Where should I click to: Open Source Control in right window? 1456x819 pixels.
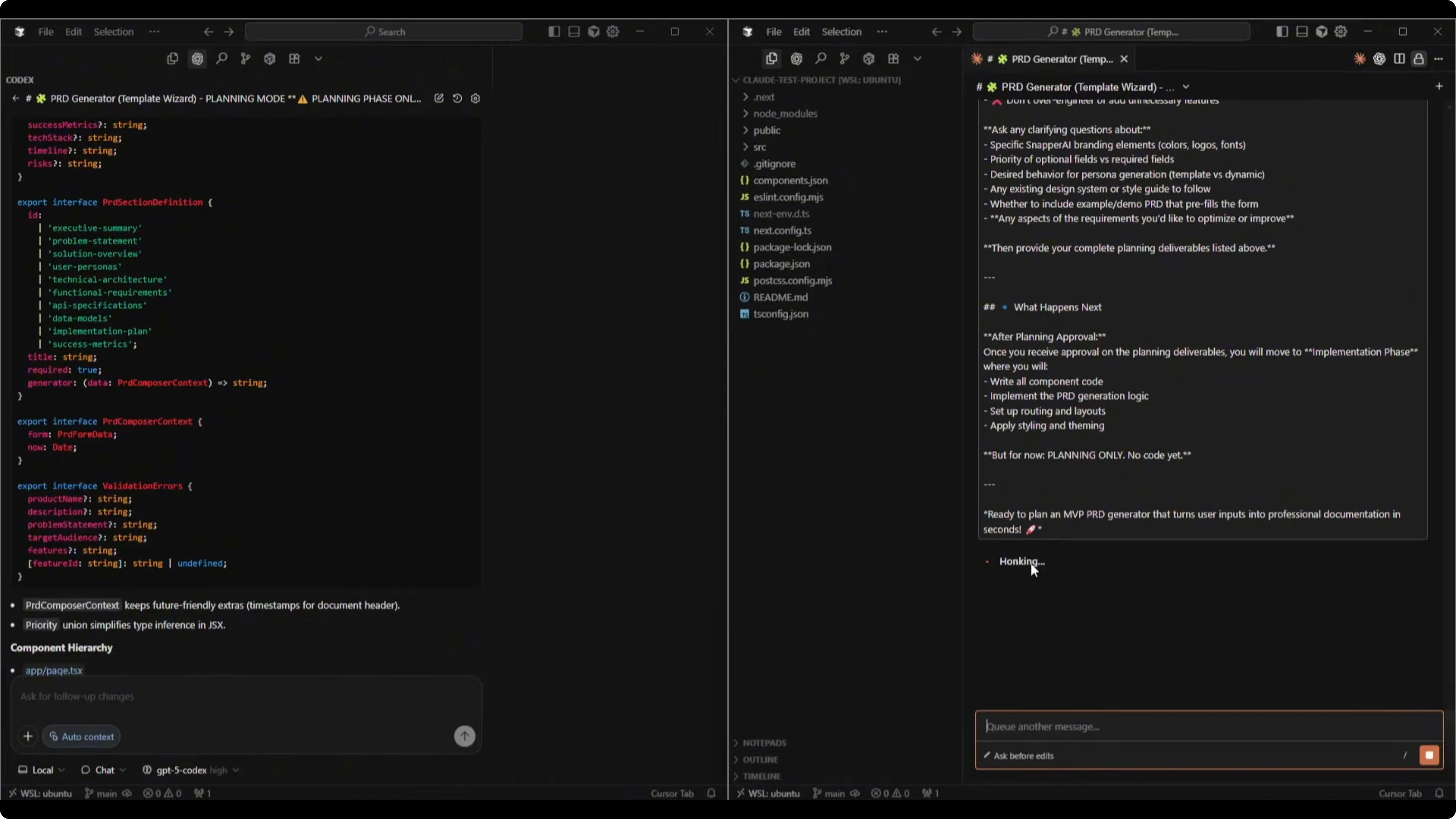click(844, 59)
